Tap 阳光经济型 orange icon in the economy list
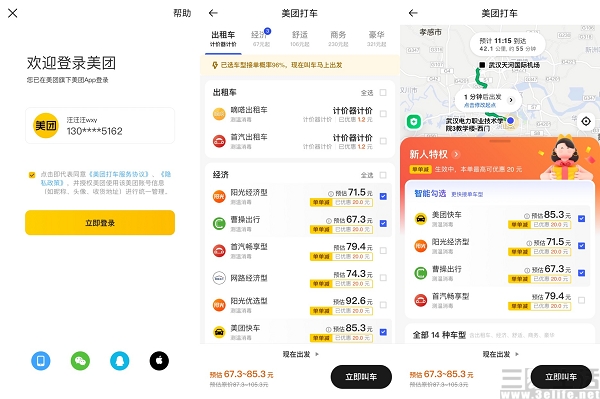This screenshot has height=399, width=600. pyautogui.click(x=219, y=196)
